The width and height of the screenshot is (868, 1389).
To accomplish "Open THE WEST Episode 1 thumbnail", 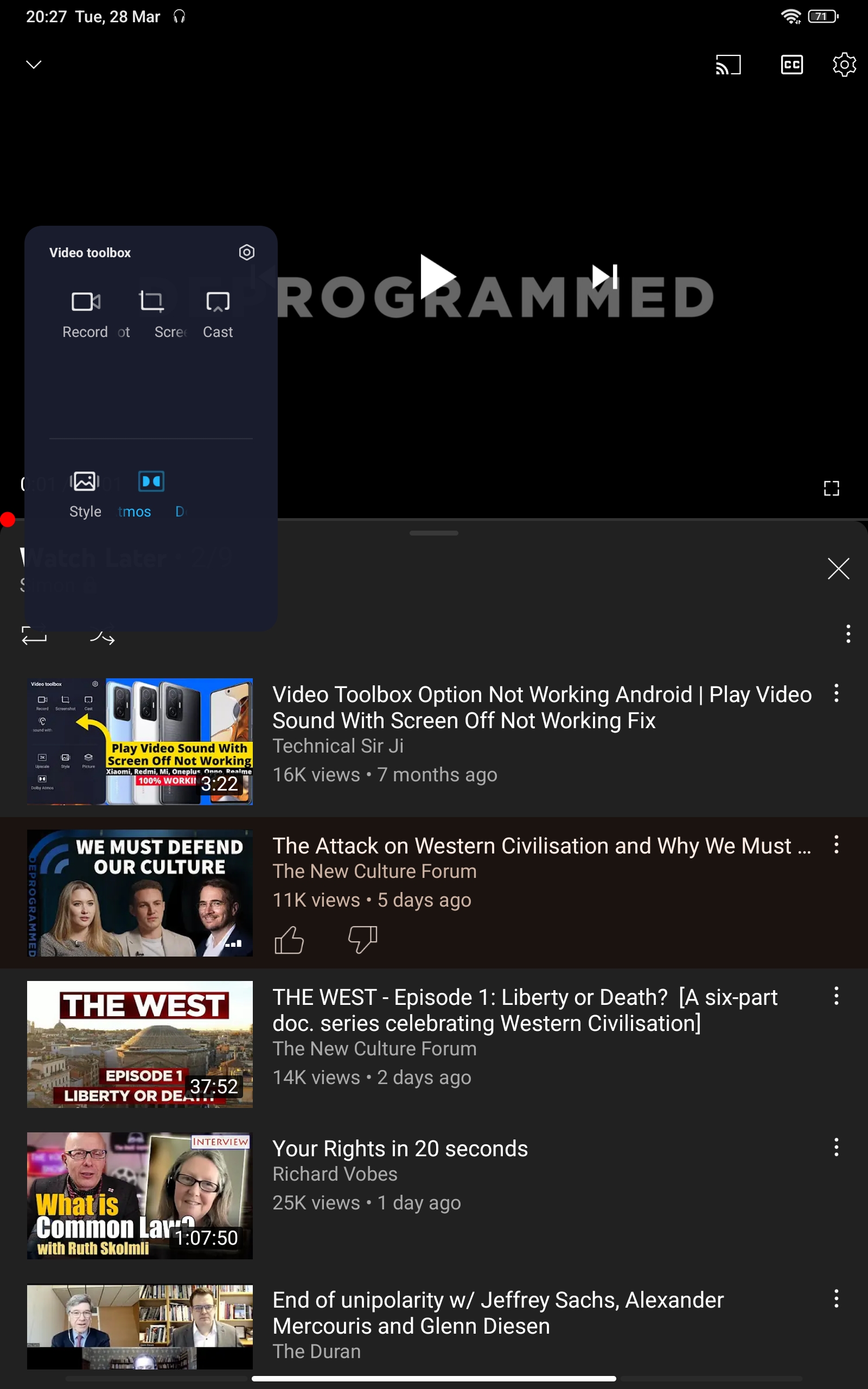I will click(139, 1044).
